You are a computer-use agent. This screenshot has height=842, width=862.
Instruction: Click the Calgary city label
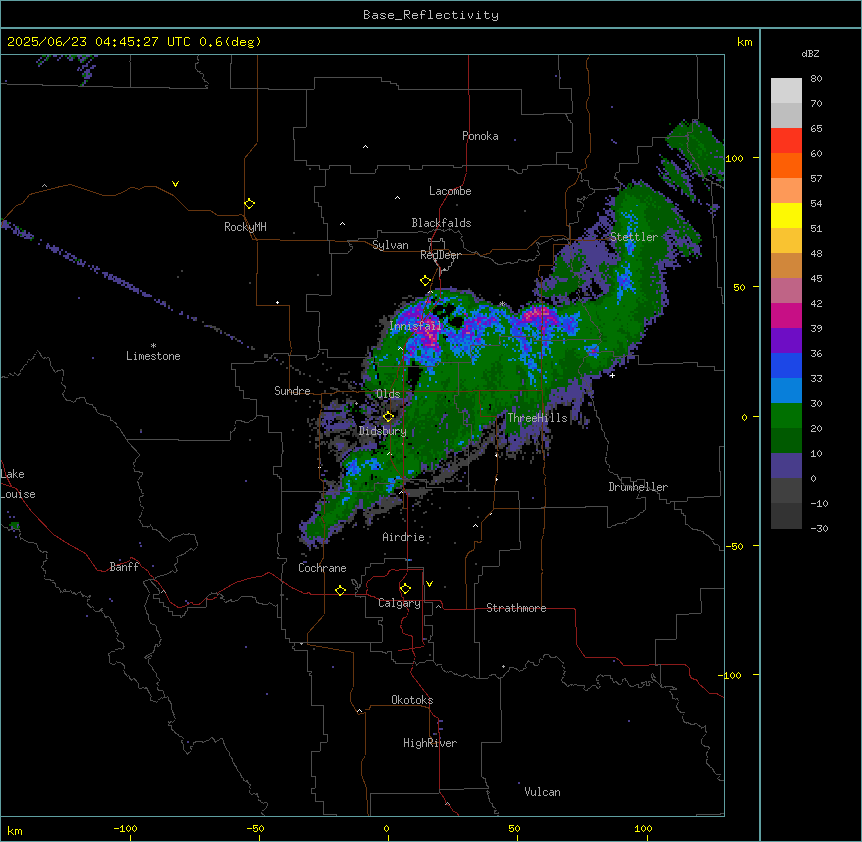pyautogui.click(x=400, y=603)
